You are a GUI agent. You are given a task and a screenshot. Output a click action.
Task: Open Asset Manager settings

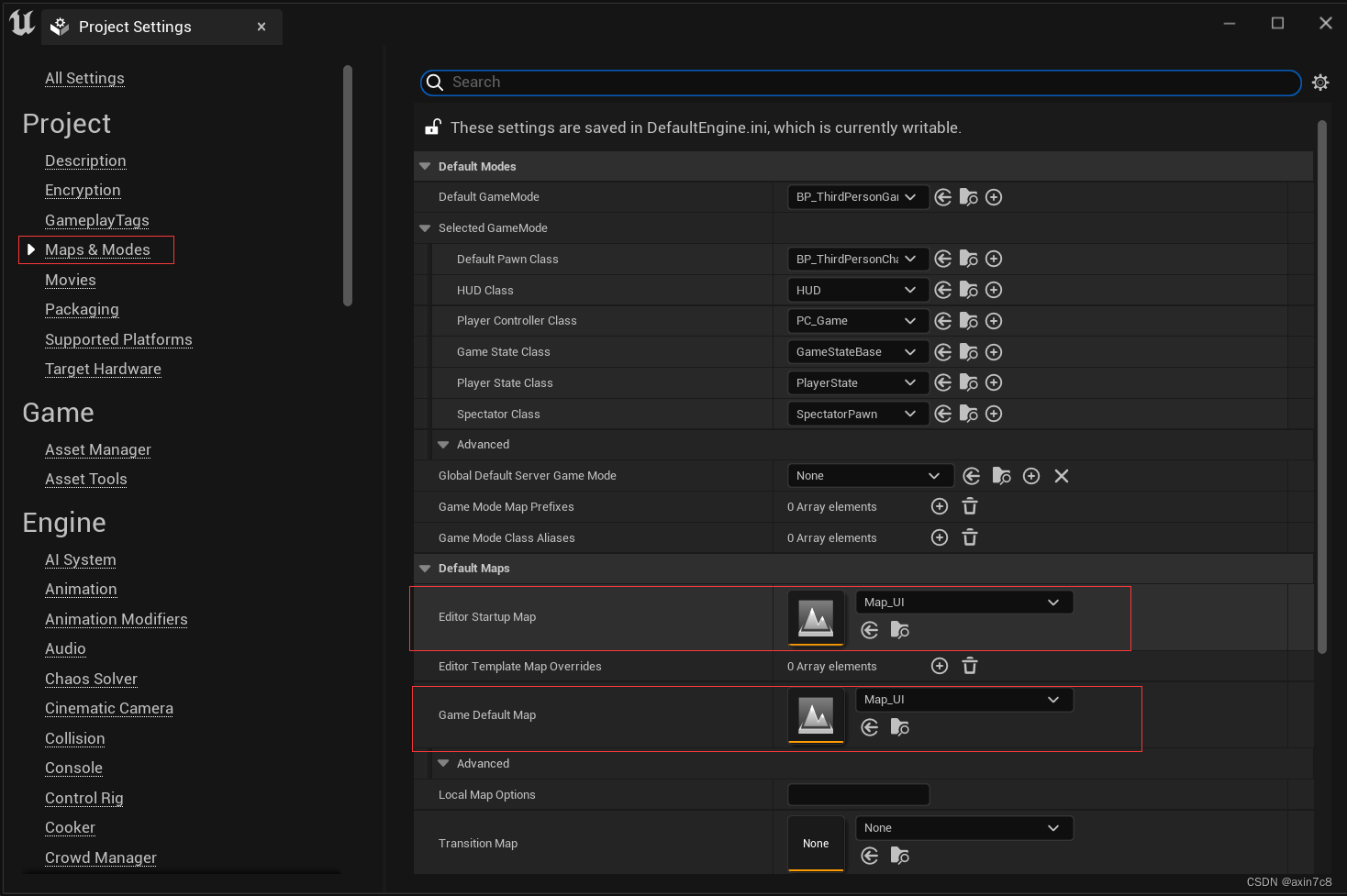[98, 449]
